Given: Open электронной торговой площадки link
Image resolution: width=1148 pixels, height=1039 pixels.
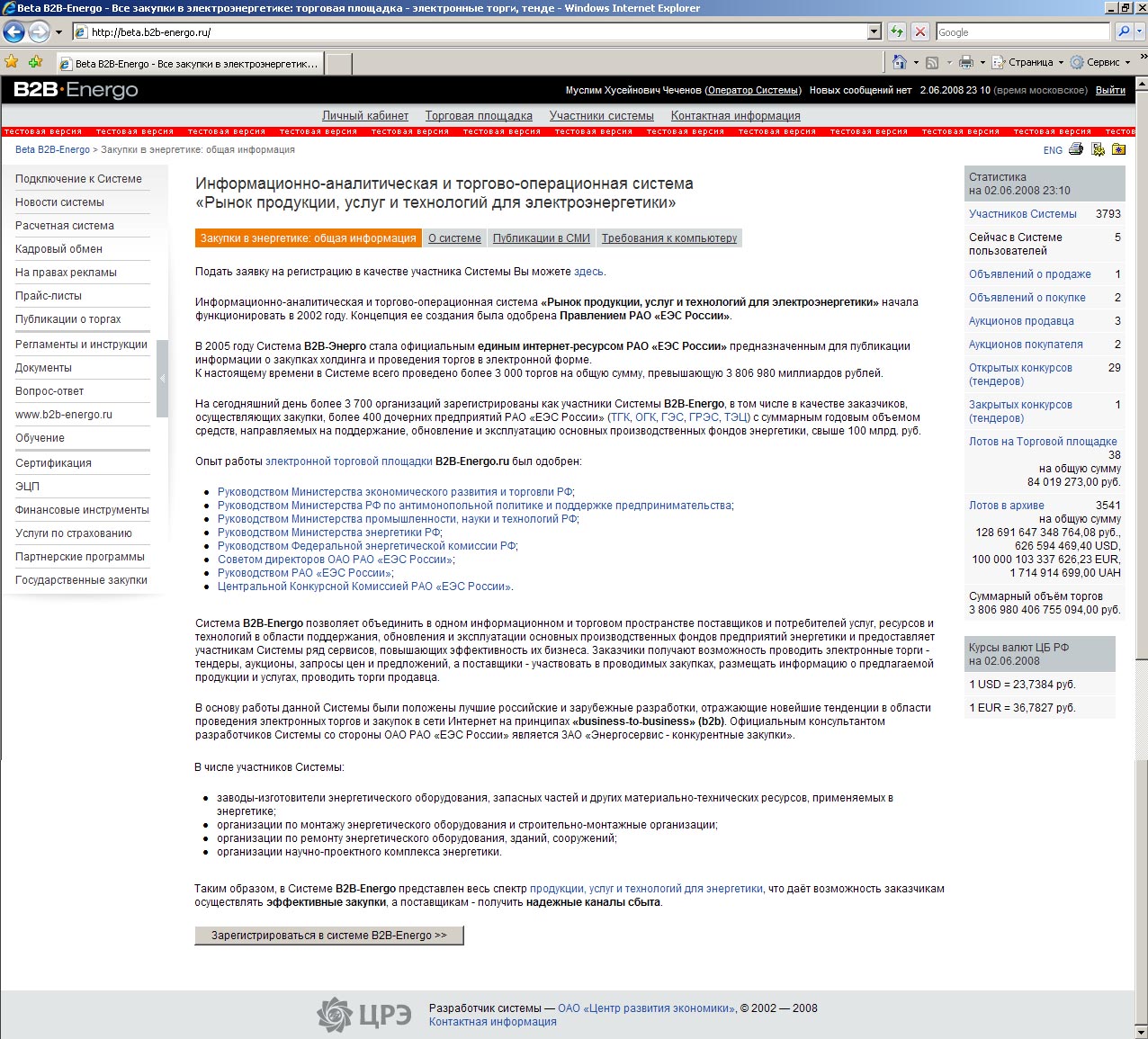Looking at the screenshot, I should (x=348, y=461).
